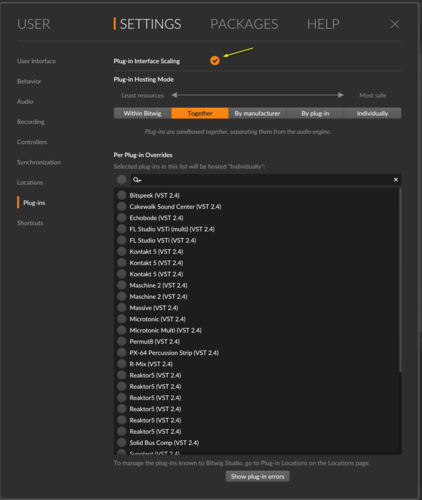Open Behavior settings page
The width and height of the screenshot is (422, 500).
tap(29, 81)
